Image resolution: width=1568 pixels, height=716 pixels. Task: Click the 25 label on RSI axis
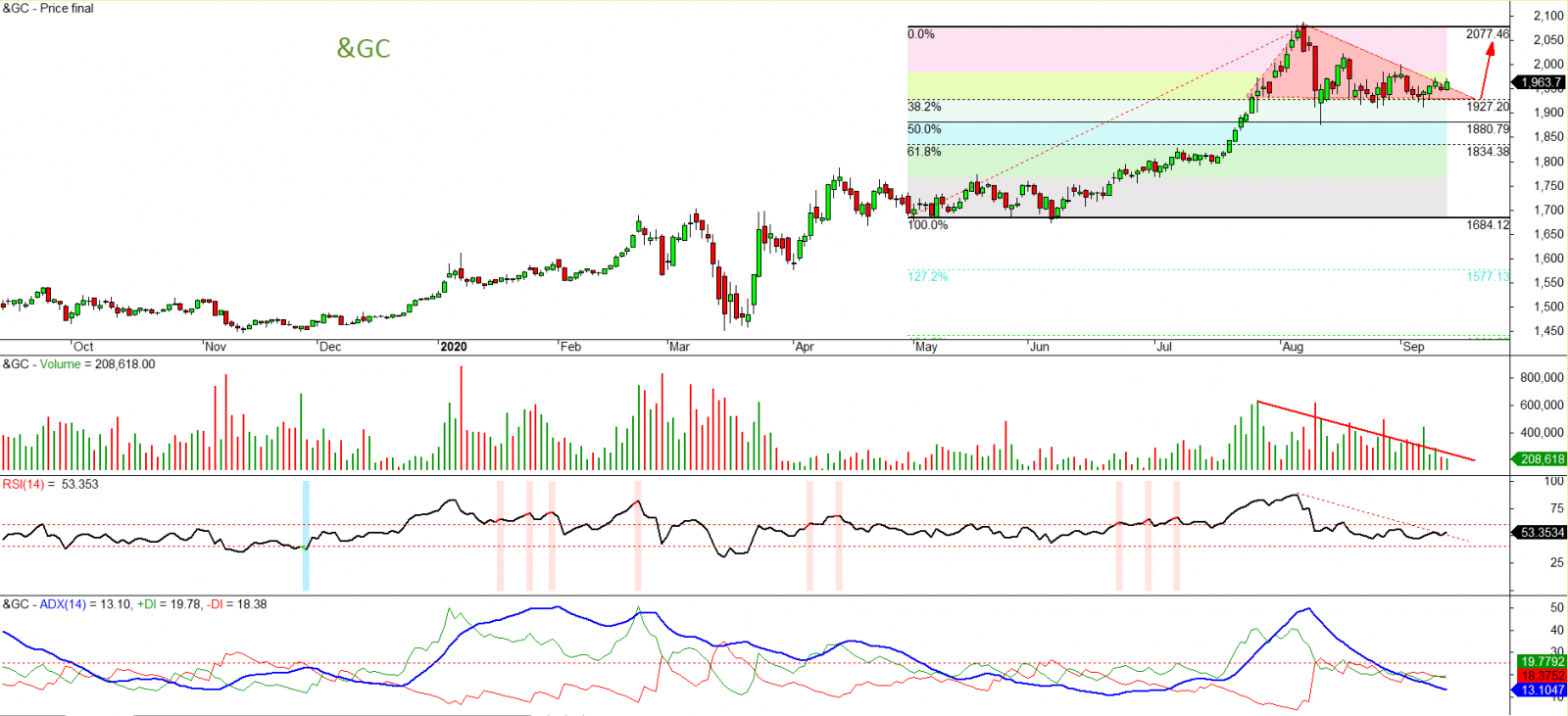(1557, 563)
